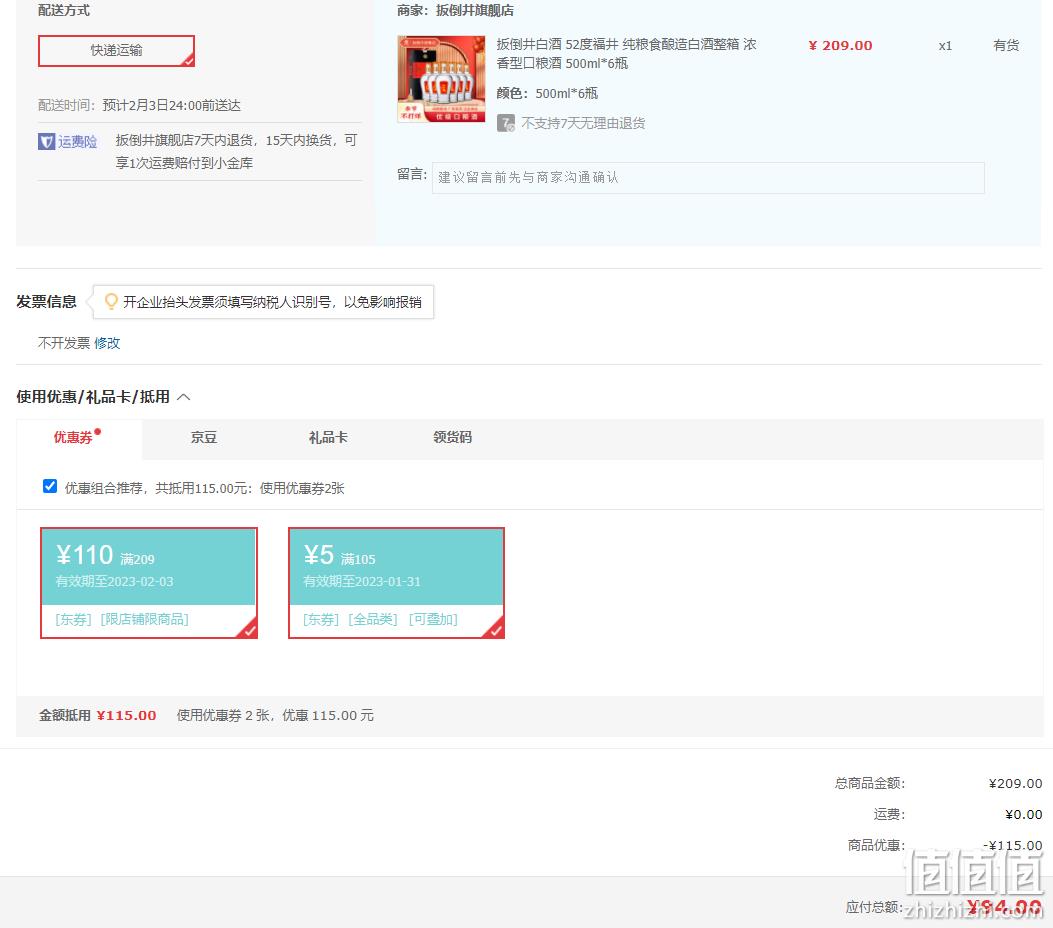Image resolution: width=1053 pixels, height=928 pixels.
Task: Click the 配送时间 预计2月3日24:00前送达 text
Action: click(139, 105)
